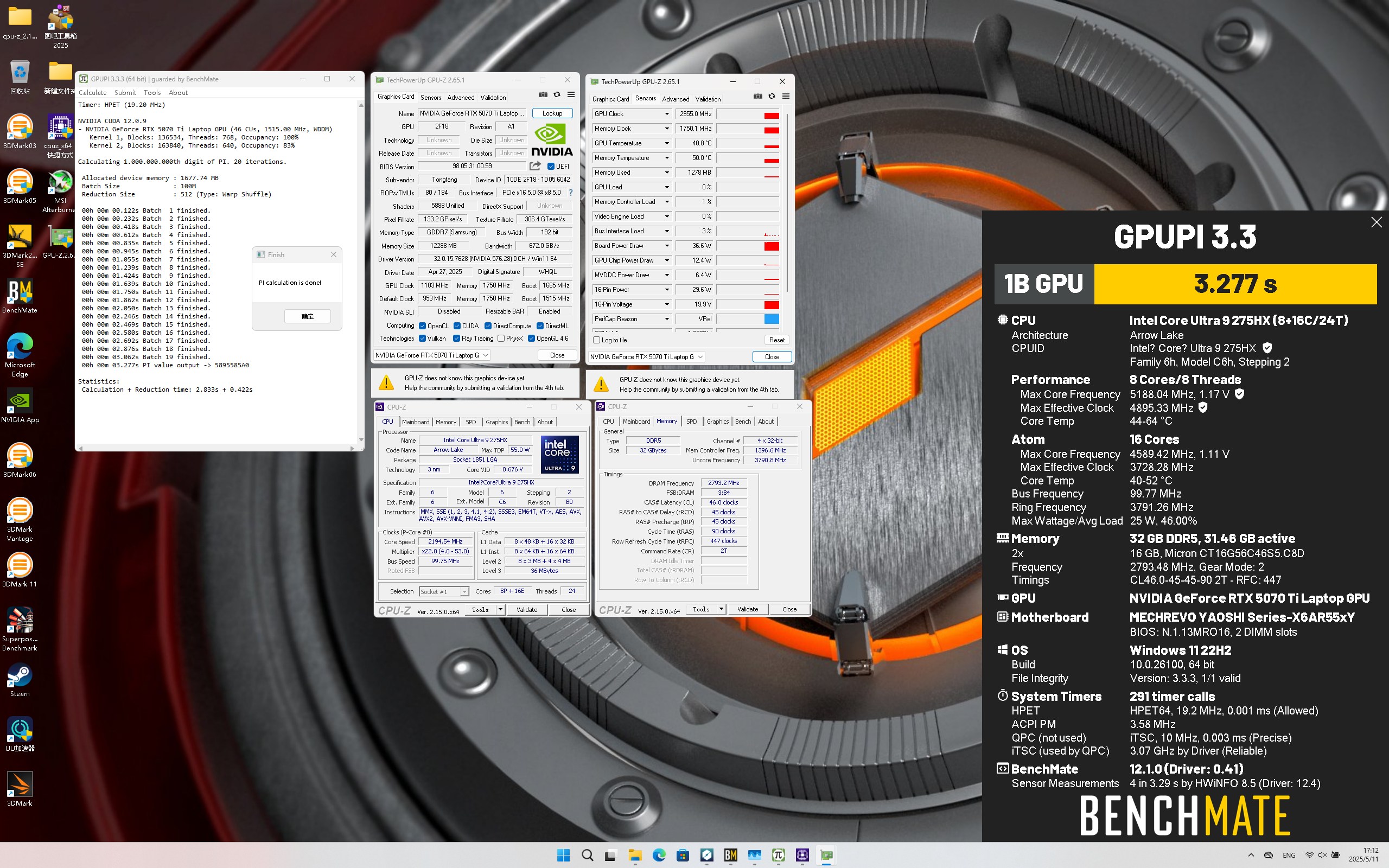Open the Submit menu in GPUPI
The height and width of the screenshot is (868, 1389).
pos(125,92)
